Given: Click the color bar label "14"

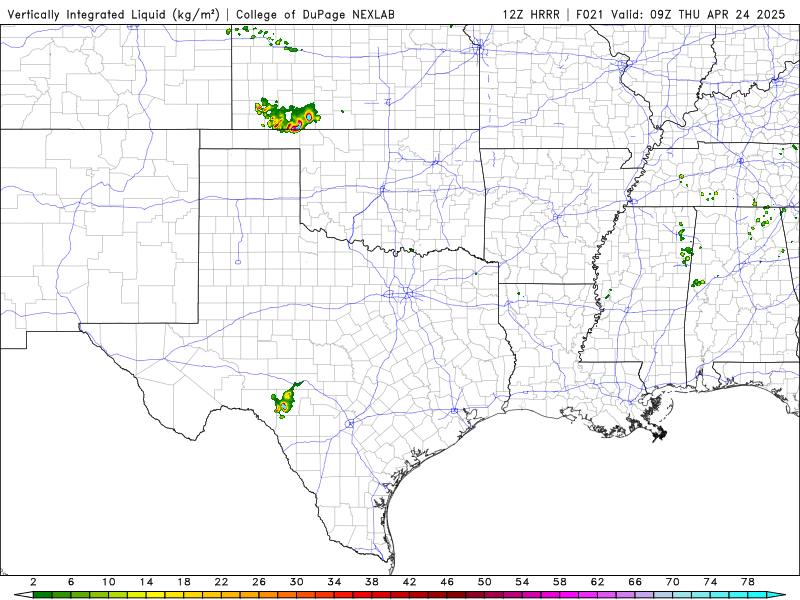Looking at the screenshot, I should click(x=146, y=582).
